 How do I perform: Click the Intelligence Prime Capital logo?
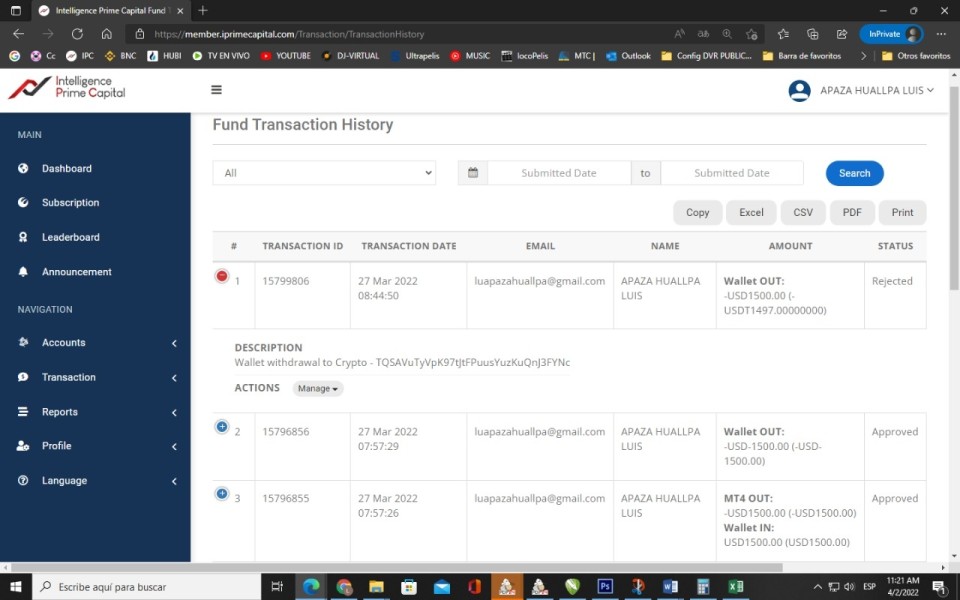tap(67, 88)
